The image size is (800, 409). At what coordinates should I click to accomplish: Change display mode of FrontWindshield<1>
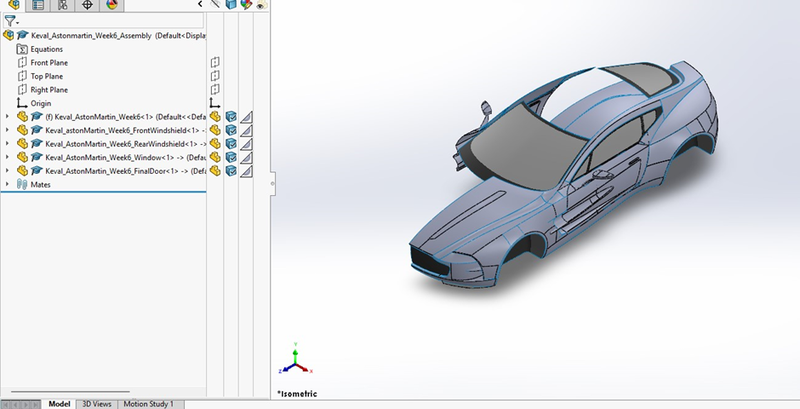pos(231,131)
